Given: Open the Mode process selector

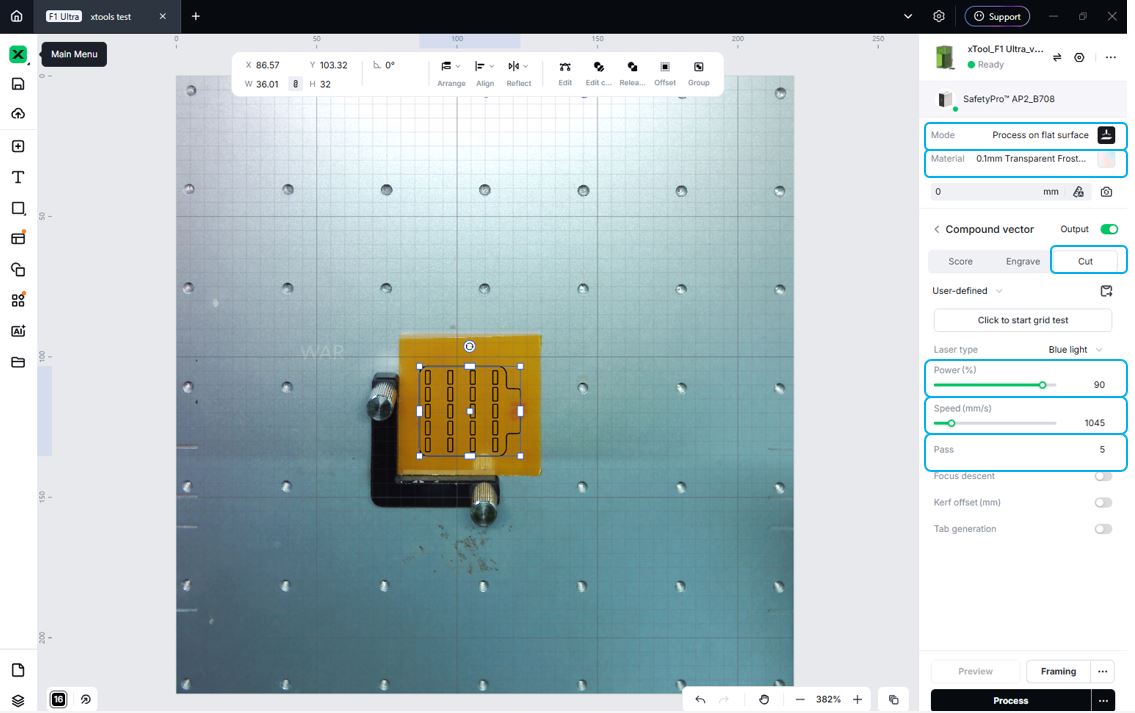Looking at the screenshot, I should (1026, 135).
